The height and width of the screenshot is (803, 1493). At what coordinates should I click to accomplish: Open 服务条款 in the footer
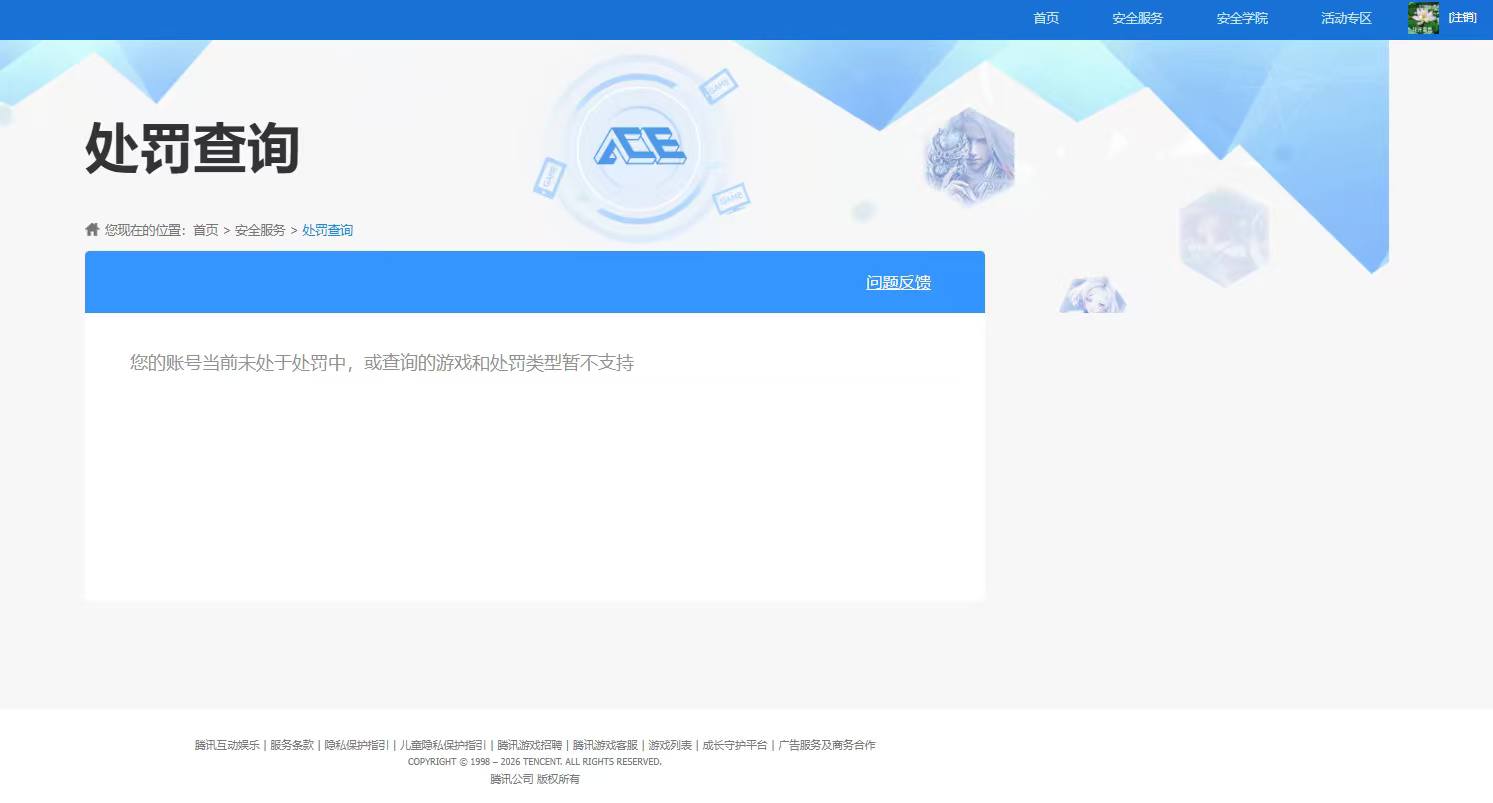click(x=290, y=745)
